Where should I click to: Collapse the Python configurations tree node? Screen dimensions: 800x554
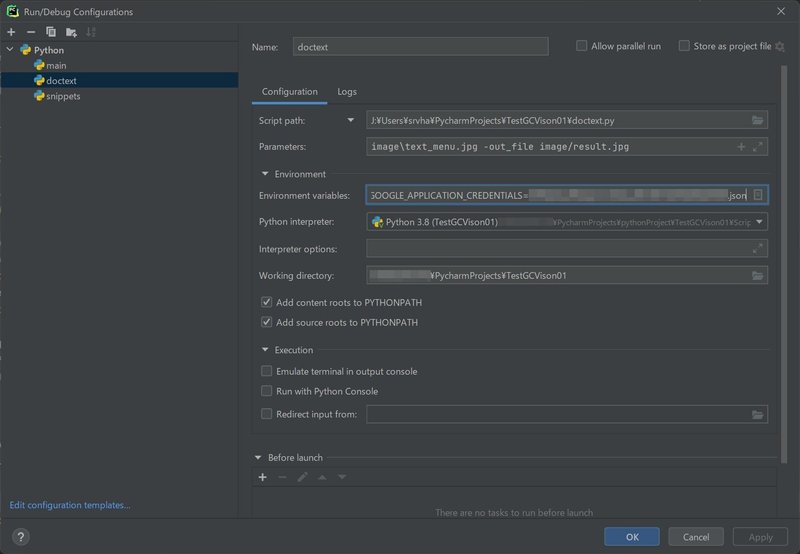tap(10, 49)
